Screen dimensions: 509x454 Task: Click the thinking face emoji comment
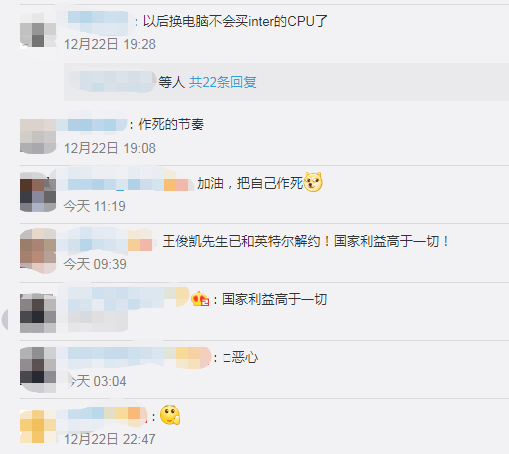click(170, 415)
